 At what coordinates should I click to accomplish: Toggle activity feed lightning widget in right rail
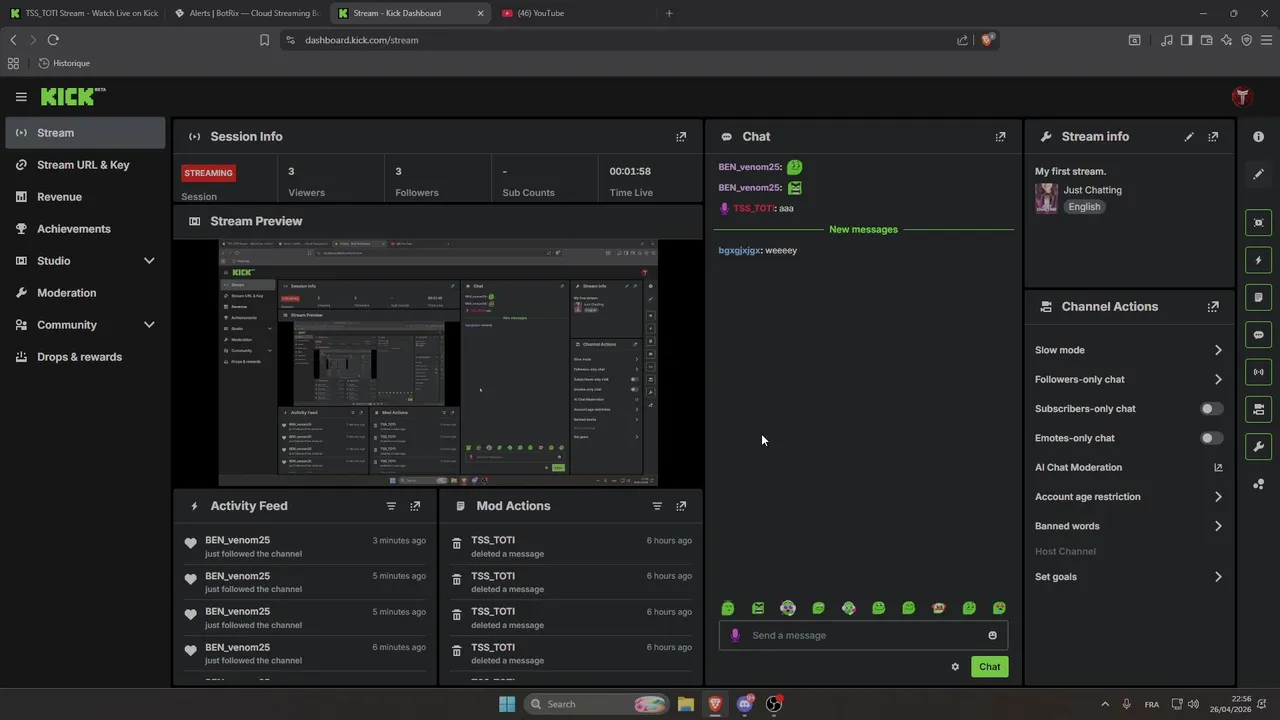click(1259, 260)
